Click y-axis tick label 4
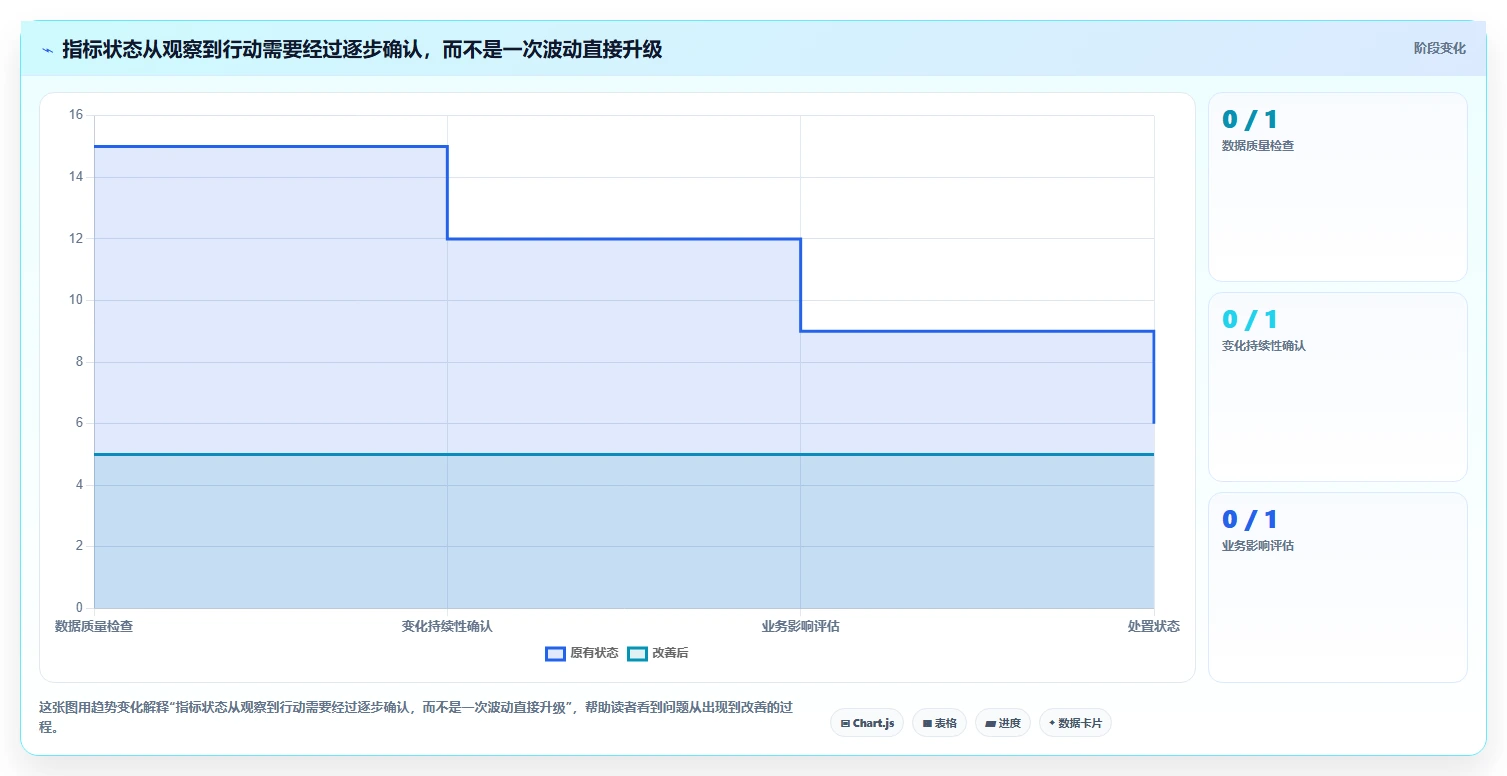 pyautogui.click(x=79, y=485)
